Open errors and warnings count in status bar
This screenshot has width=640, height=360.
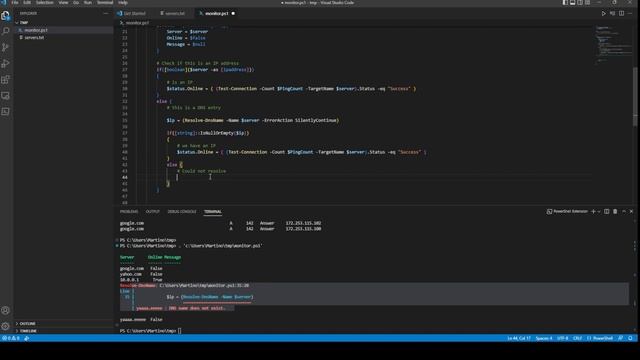pos(11,338)
